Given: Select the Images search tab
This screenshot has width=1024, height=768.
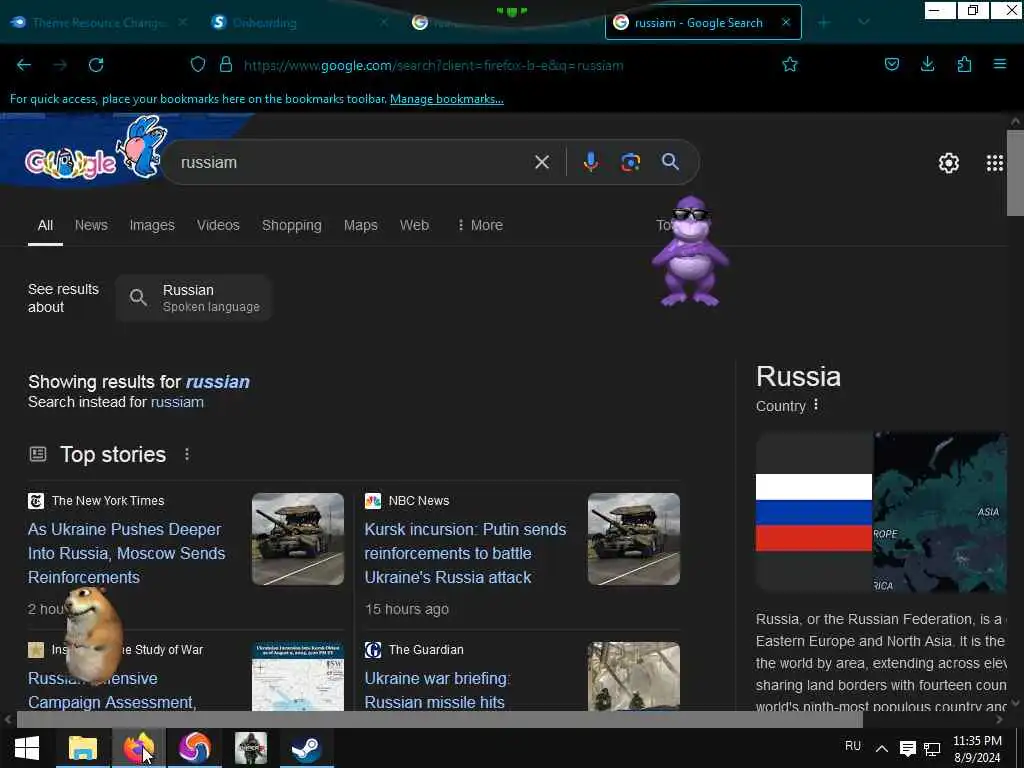Looking at the screenshot, I should coord(152,225).
